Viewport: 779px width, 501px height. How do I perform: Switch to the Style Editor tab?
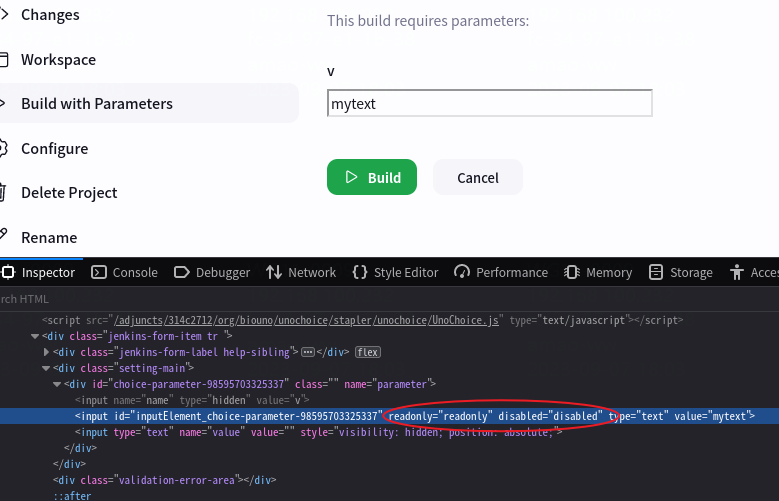tap(395, 272)
